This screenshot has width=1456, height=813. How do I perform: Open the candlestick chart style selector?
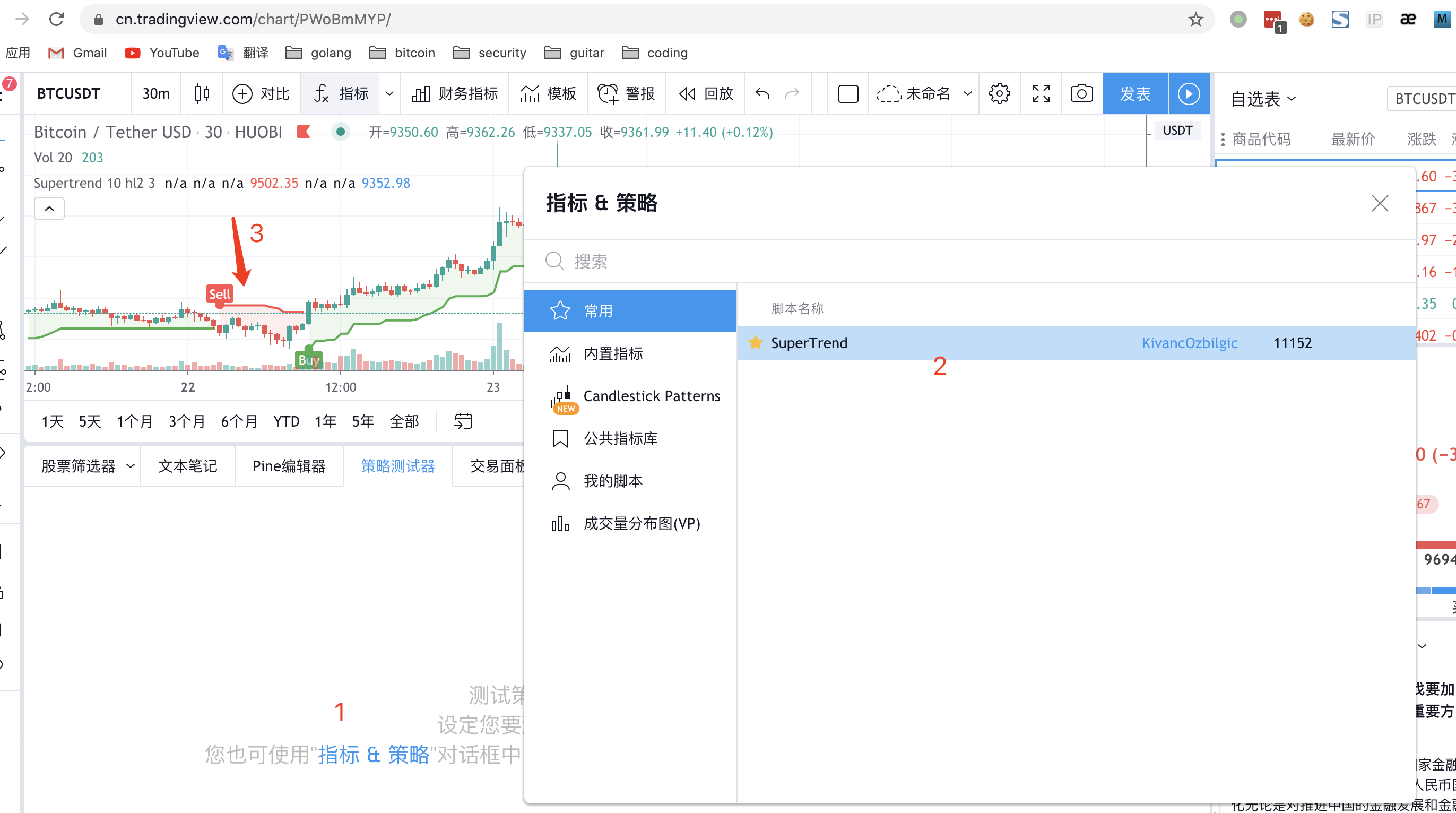(202, 93)
